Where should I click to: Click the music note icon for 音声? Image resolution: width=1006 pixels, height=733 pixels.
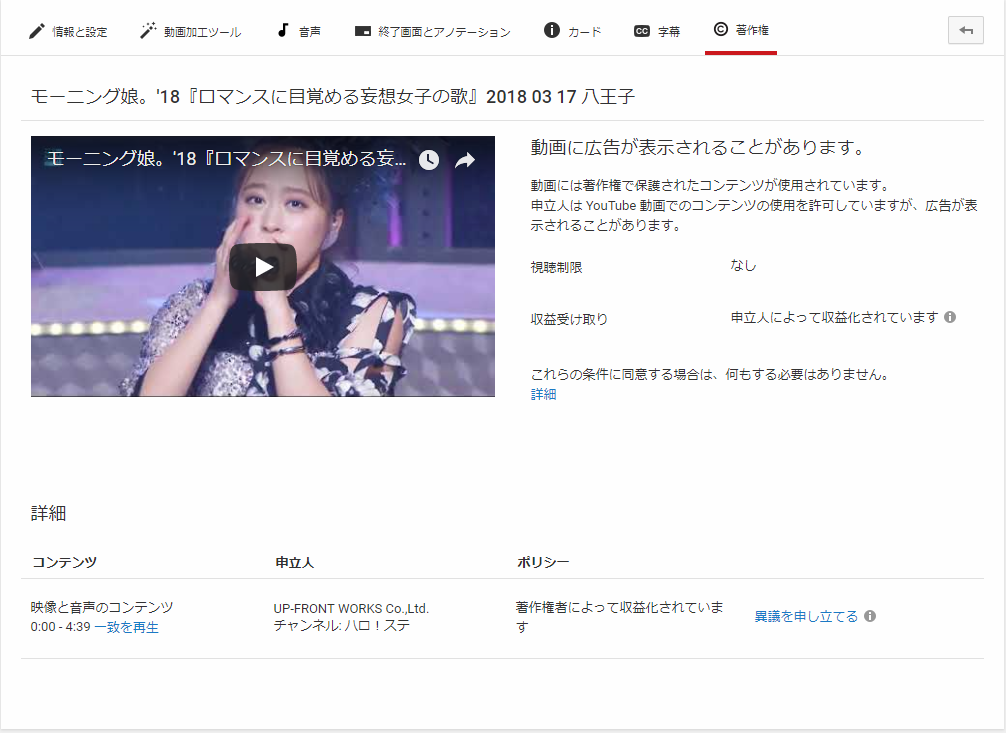283,30
